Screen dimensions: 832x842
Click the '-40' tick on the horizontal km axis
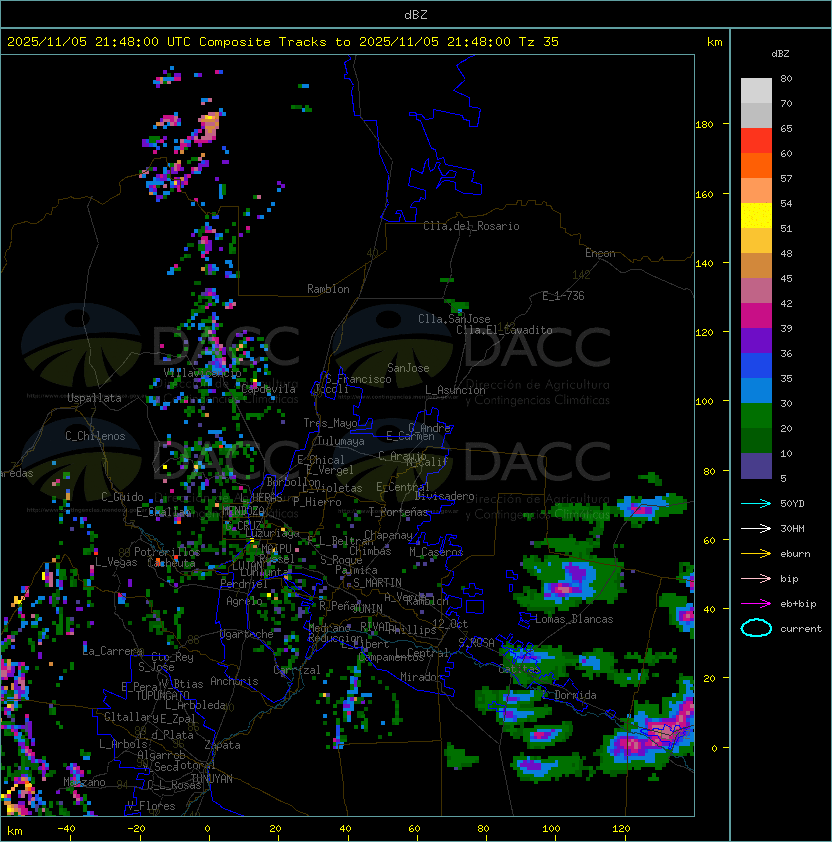pos(66,829)
